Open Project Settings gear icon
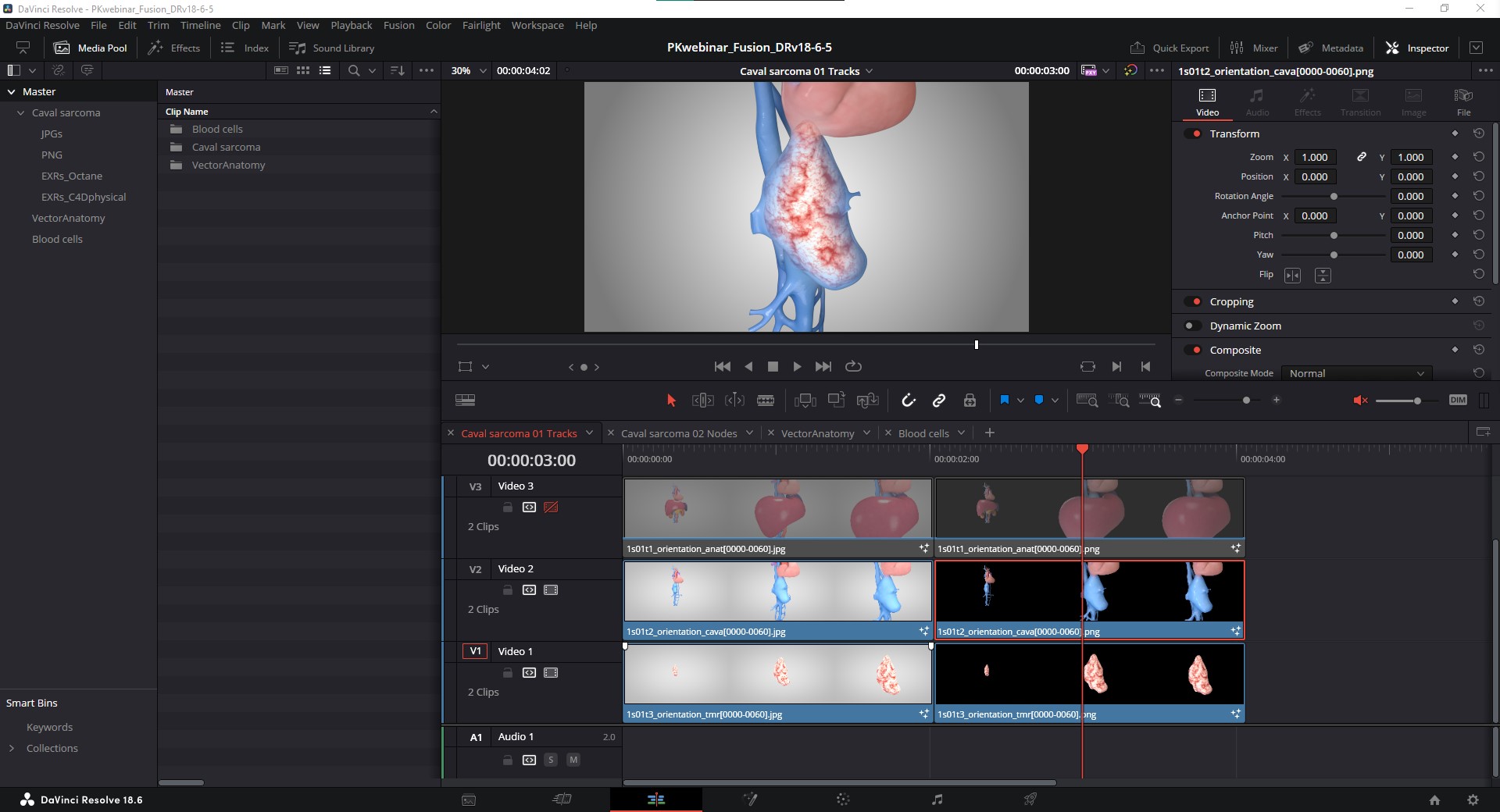Viewport: 1500px width, 812px height. 1473,800
